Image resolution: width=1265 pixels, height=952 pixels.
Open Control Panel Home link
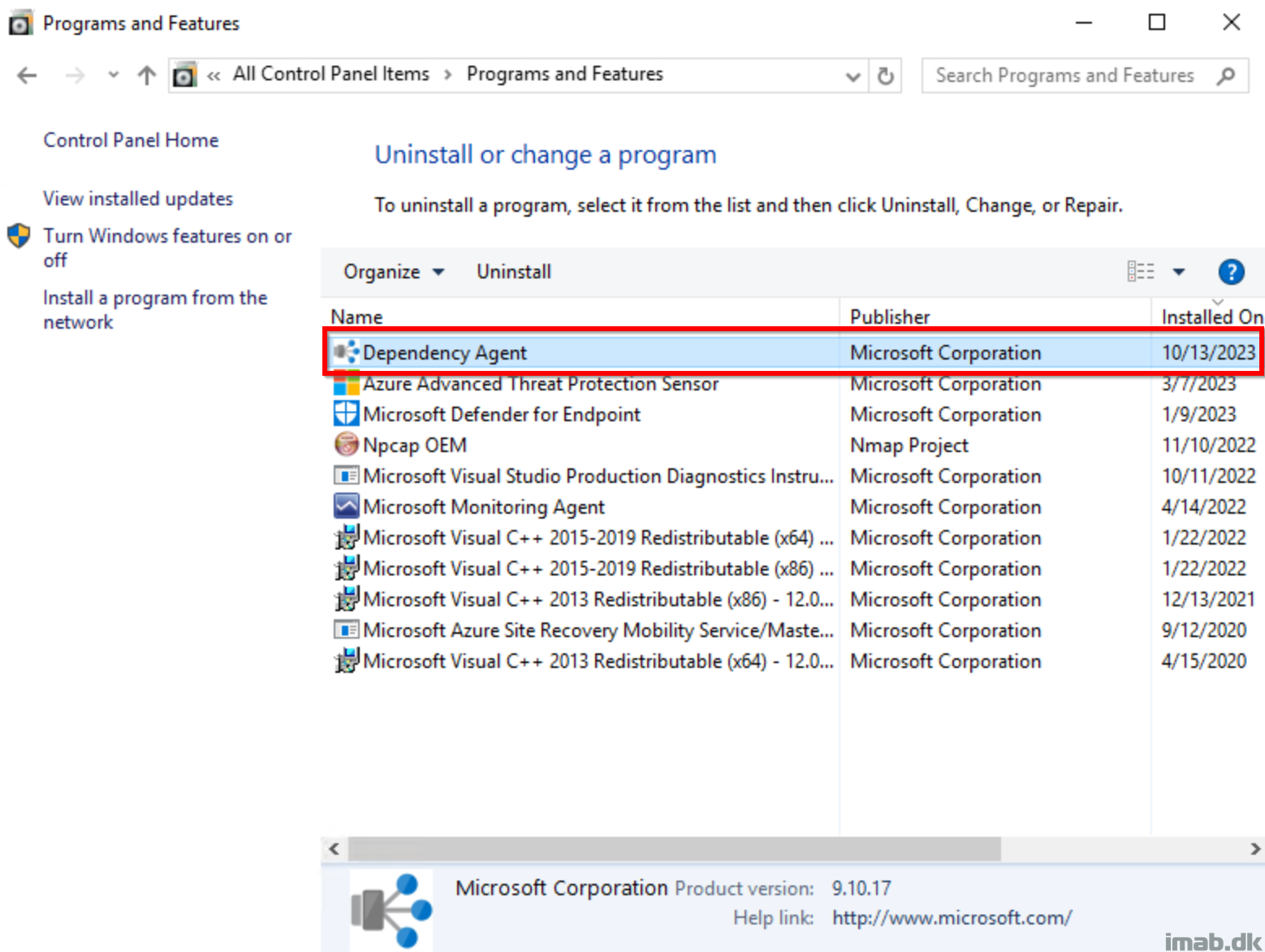point(131,140)
